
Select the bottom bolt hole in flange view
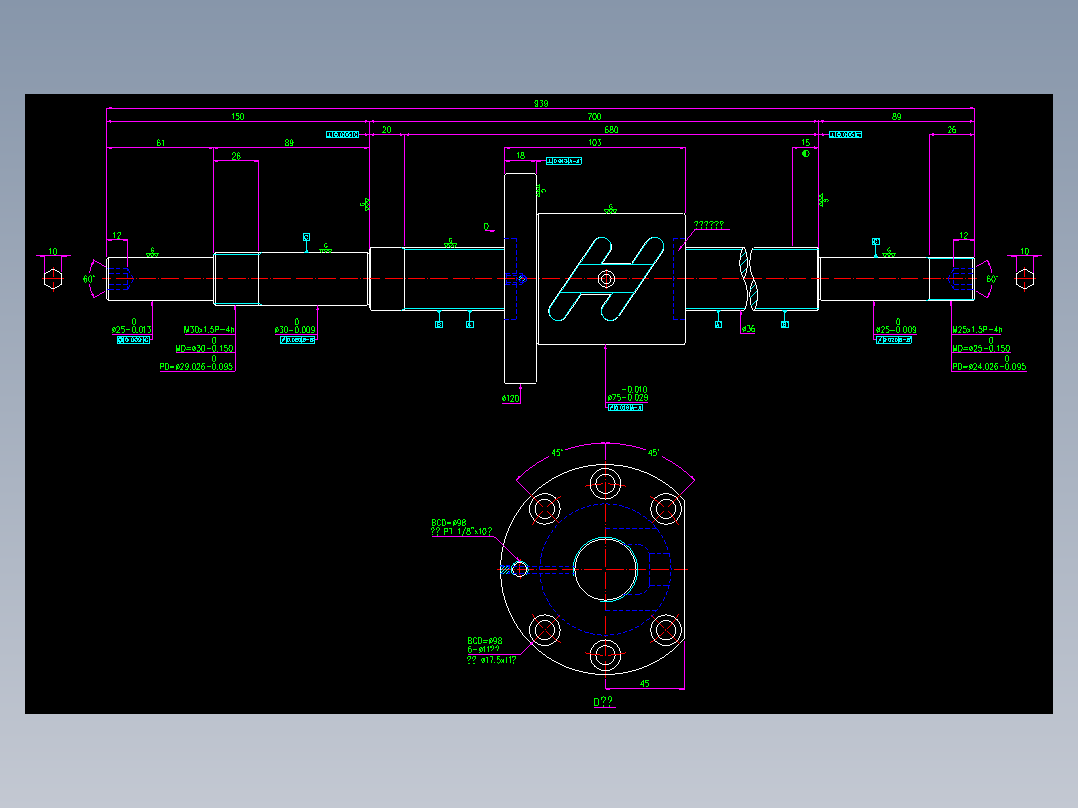tap(605, 655)
